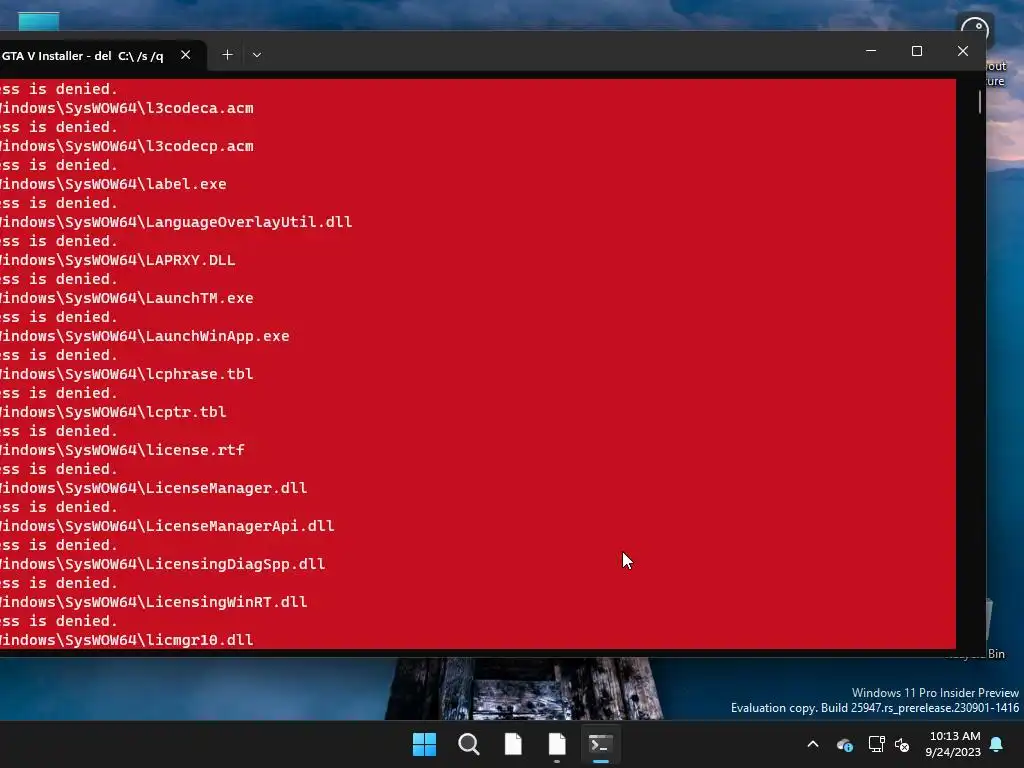This screenshot has width=1024, height=768.
Task: Open second file icon with running indicator
Action: point(557,744)
